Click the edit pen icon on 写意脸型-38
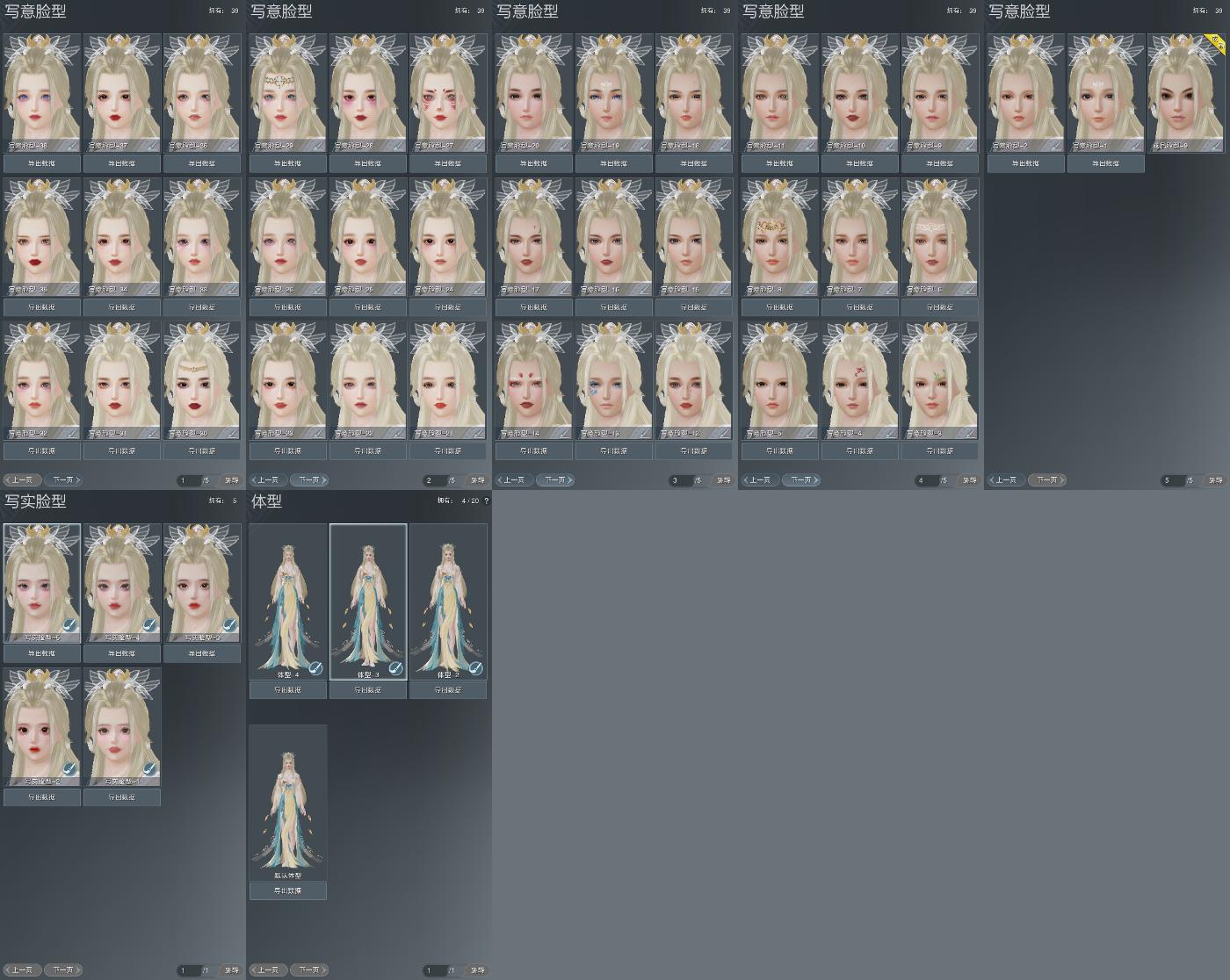Image resolution: width=1230 pixels, height=980 pixels. point(73,145)
